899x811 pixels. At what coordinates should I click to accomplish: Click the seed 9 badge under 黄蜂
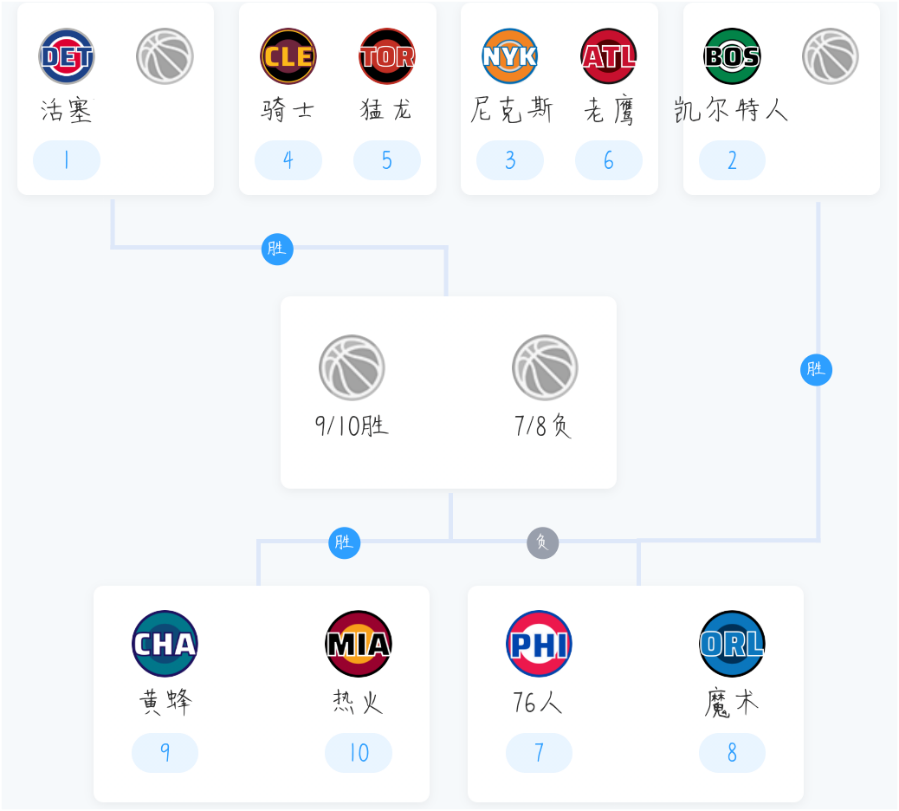point(165,753)
